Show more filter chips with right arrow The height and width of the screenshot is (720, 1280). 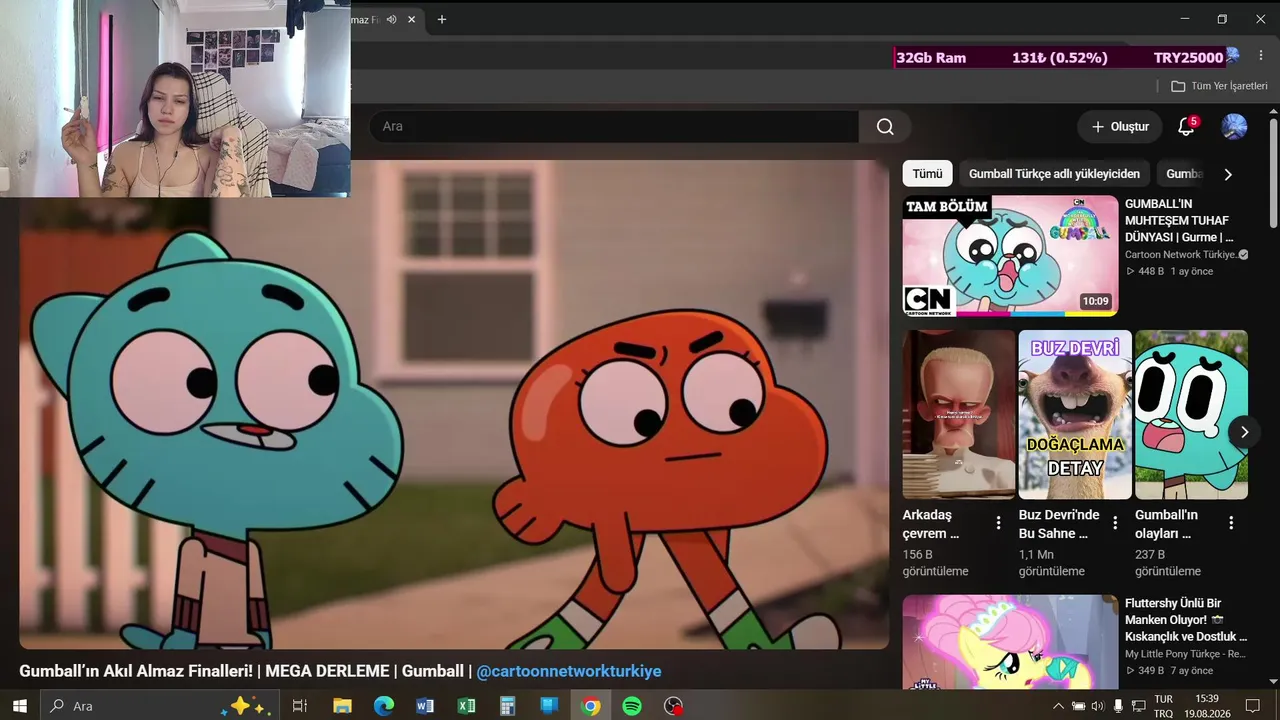coord(1228,174)
